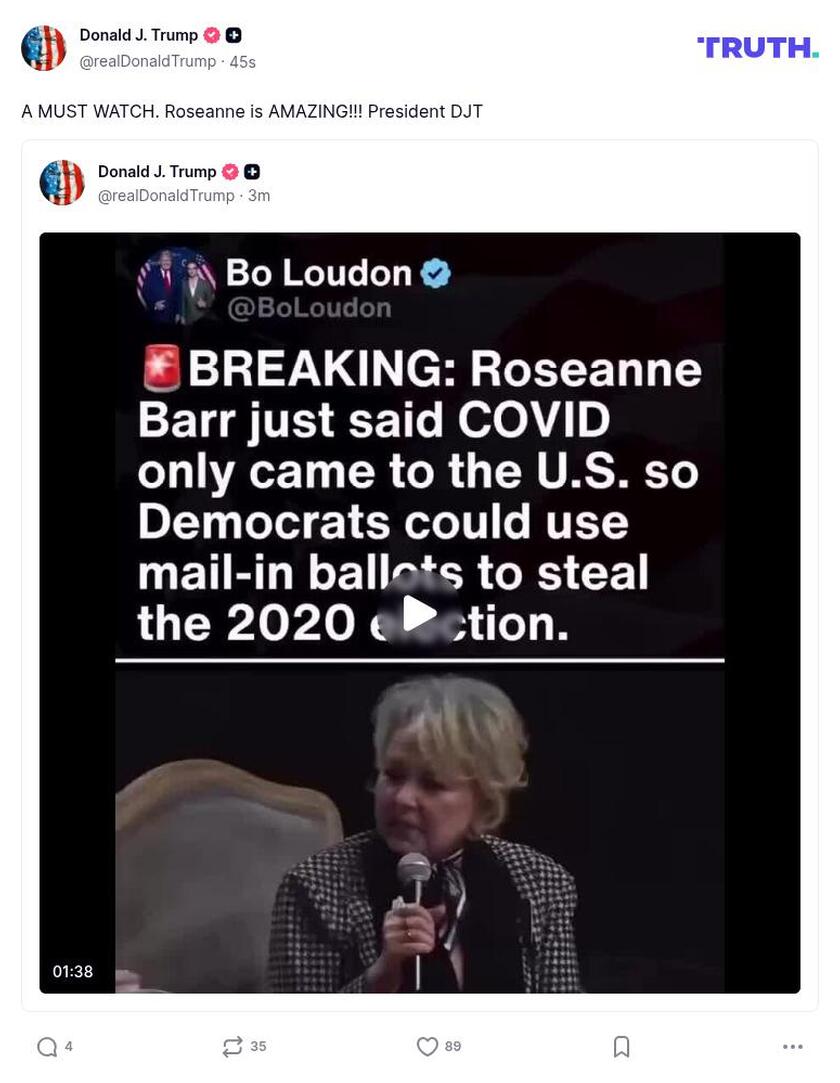Open Donald J. Trump's top profile avatar
The height and width of the screenshot is (1083, 840).
(44, 48)
